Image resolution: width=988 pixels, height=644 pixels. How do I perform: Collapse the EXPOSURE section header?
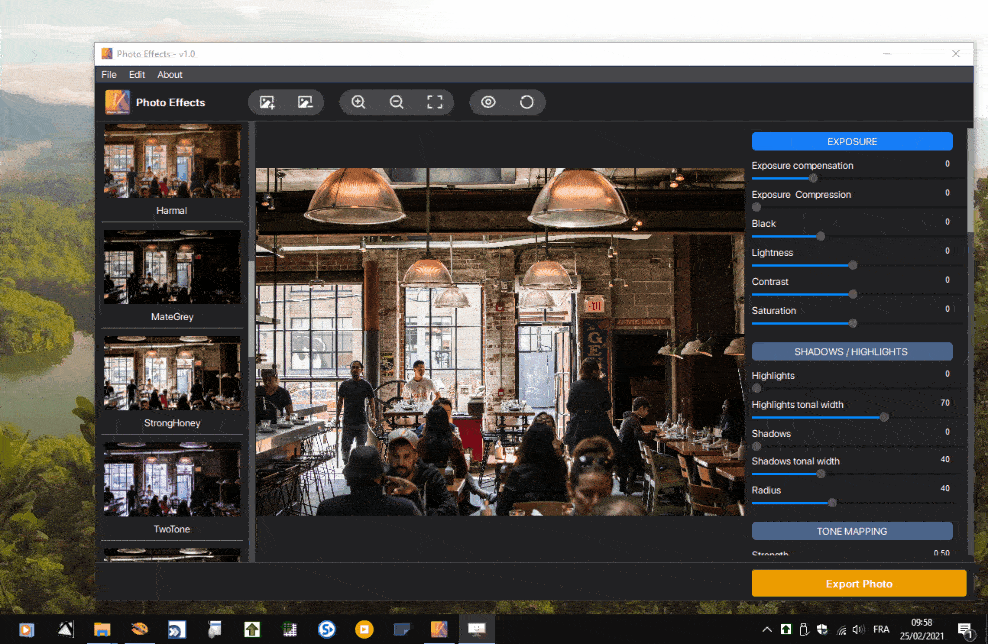tap(852, 141)
